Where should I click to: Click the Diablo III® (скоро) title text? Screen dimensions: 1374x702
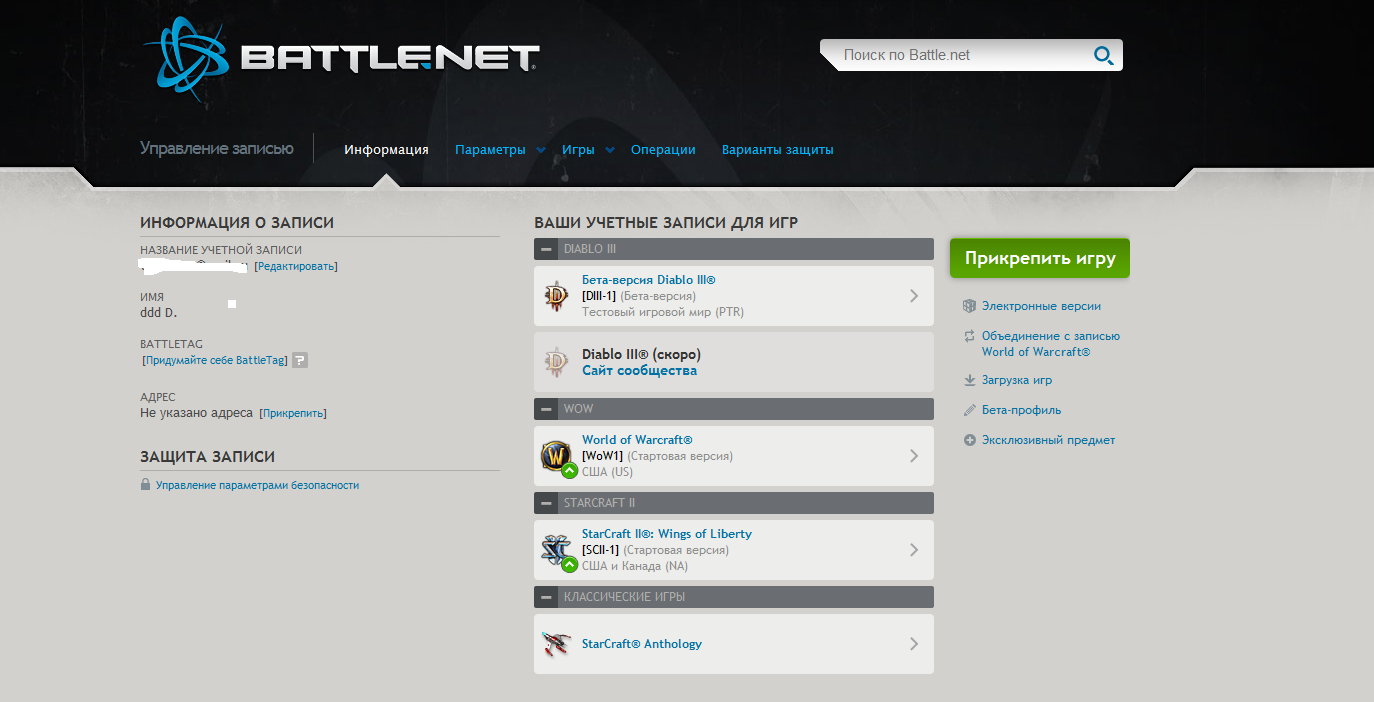coord(641,354)
